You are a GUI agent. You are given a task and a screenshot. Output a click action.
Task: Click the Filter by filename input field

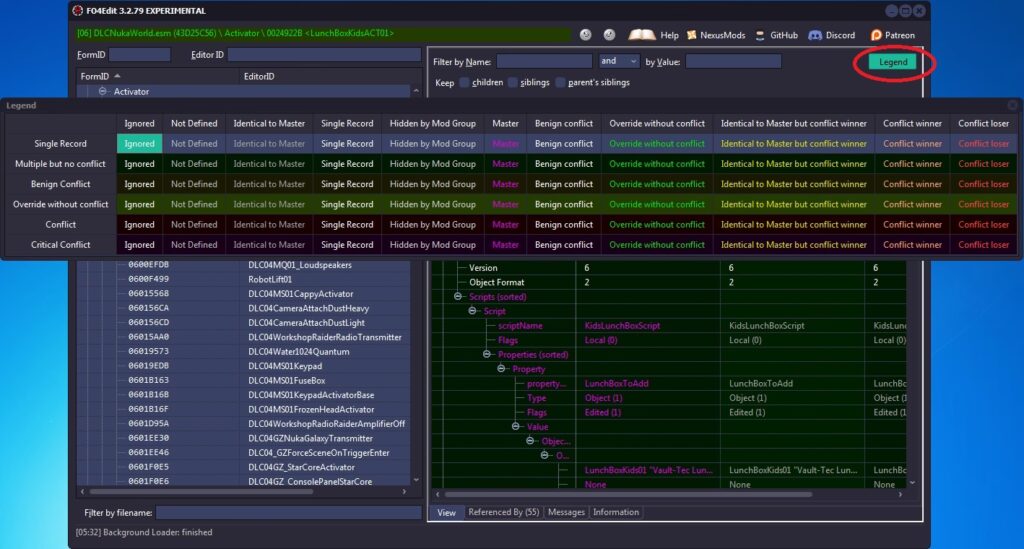point(288,513)
